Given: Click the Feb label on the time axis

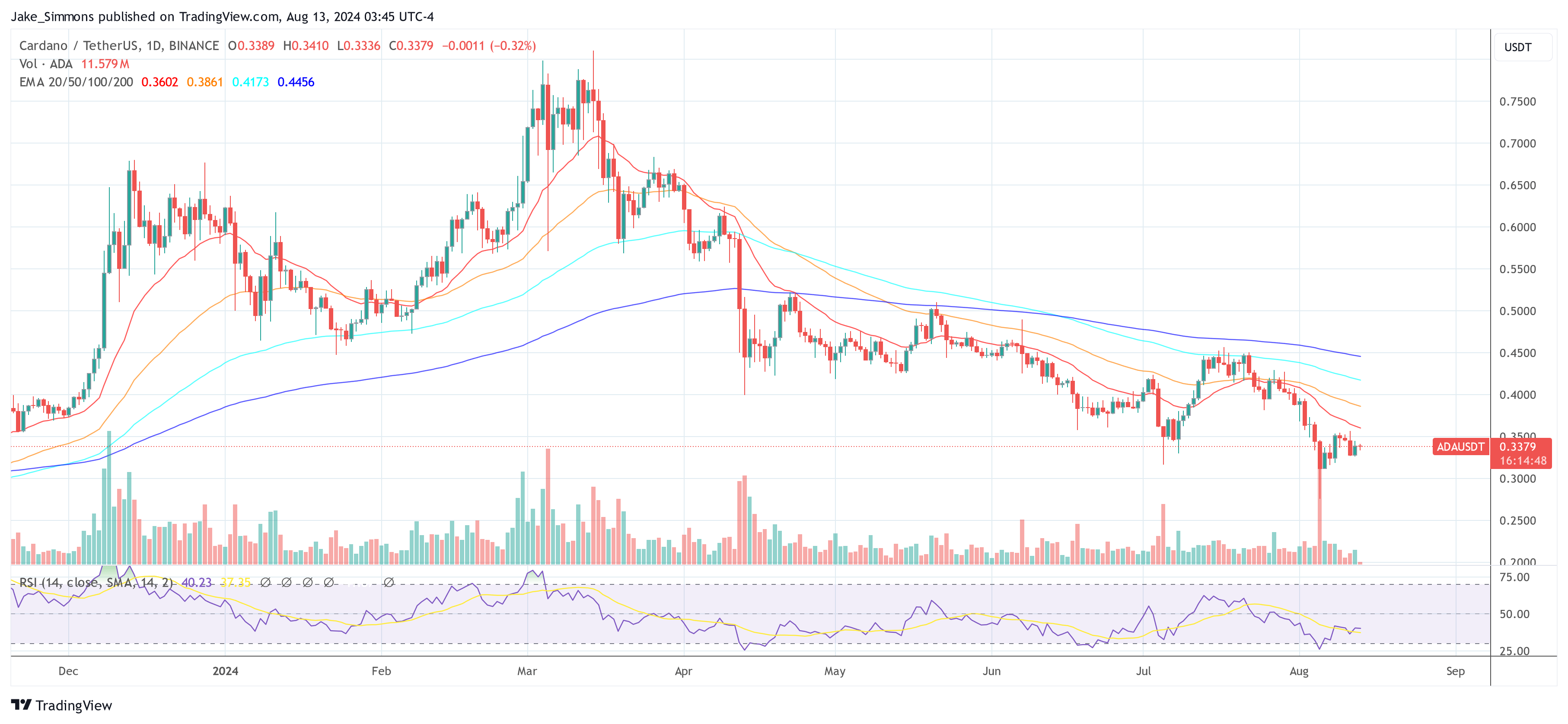Looking at the screenshot, I should pos(381,671).
